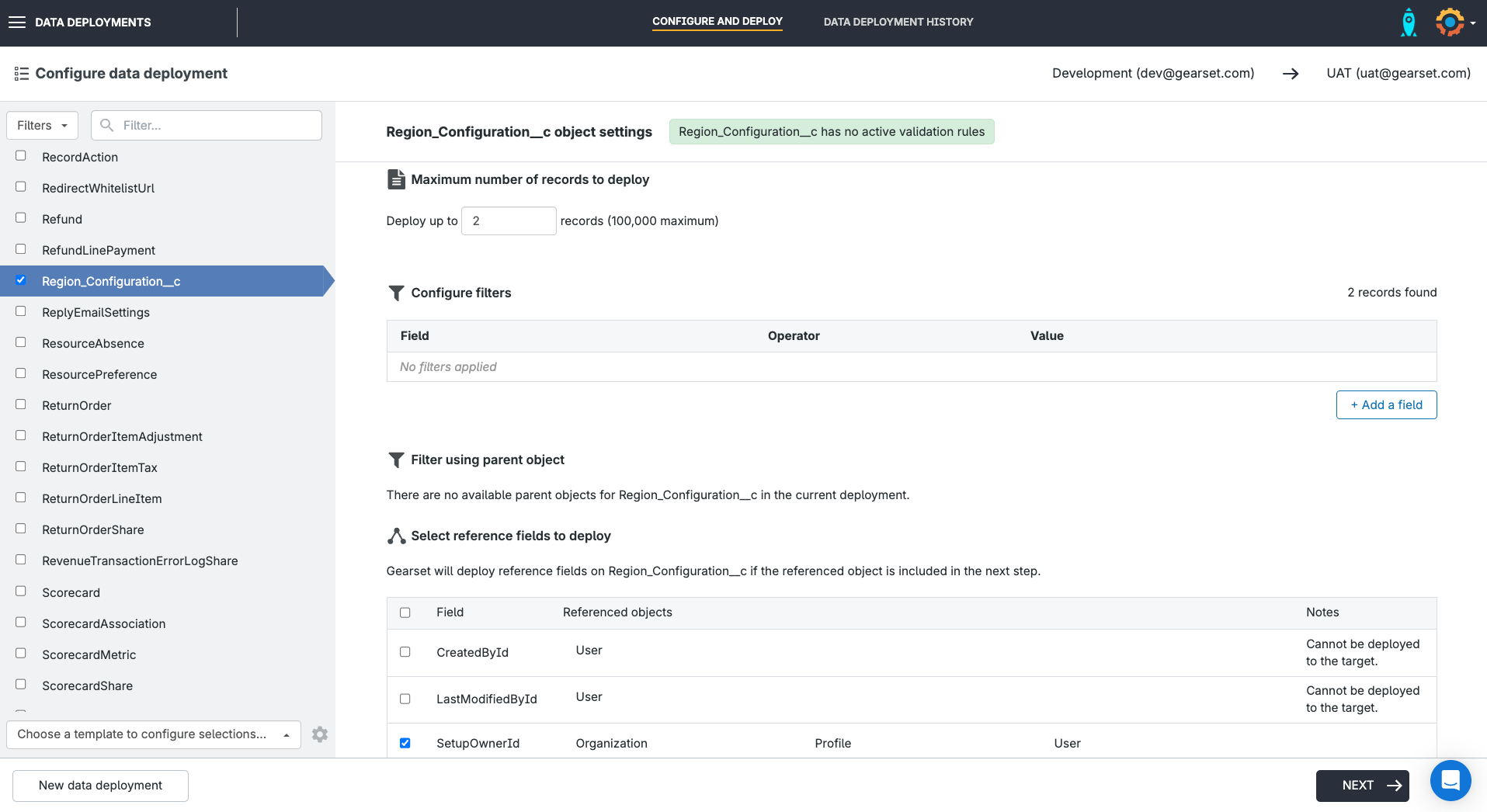The height and width of the screenshot is (812, 1487).
Task: Select ReturnOrder in the object list
Action: click(x=77, y=406)
